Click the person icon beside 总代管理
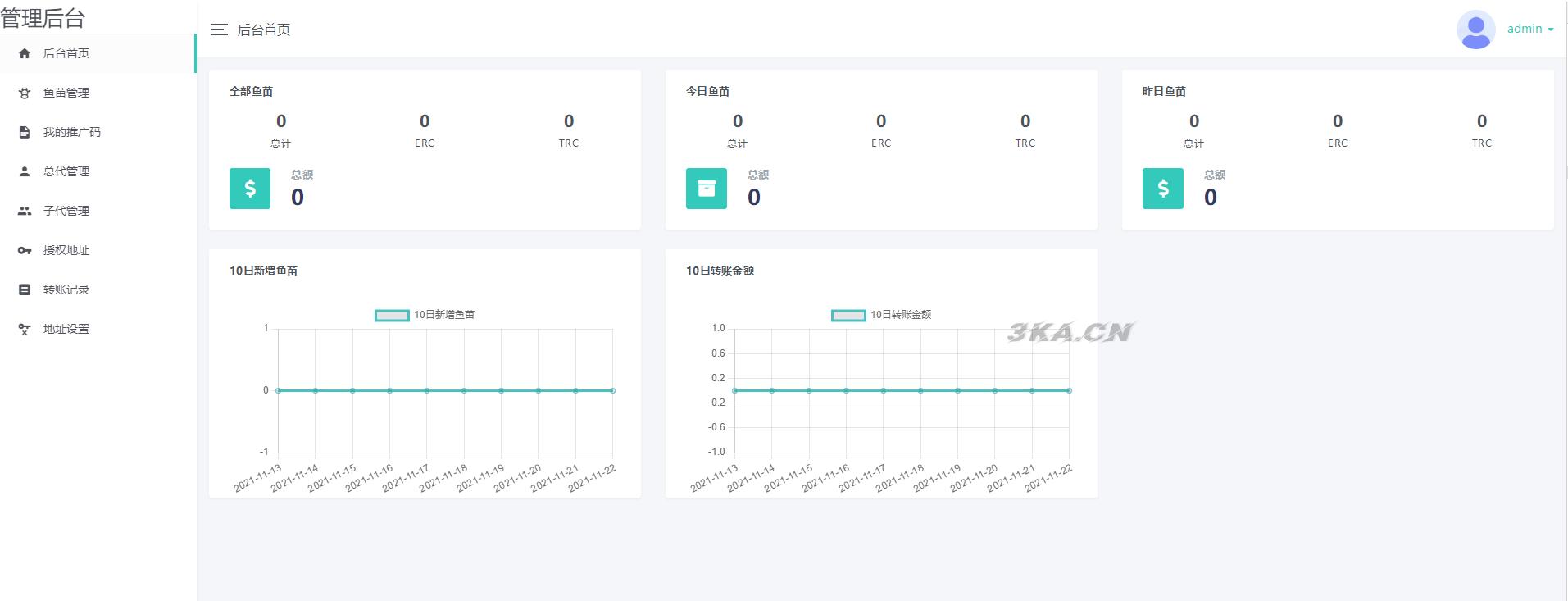1568x601 pixels. click(x=25, y=171)
